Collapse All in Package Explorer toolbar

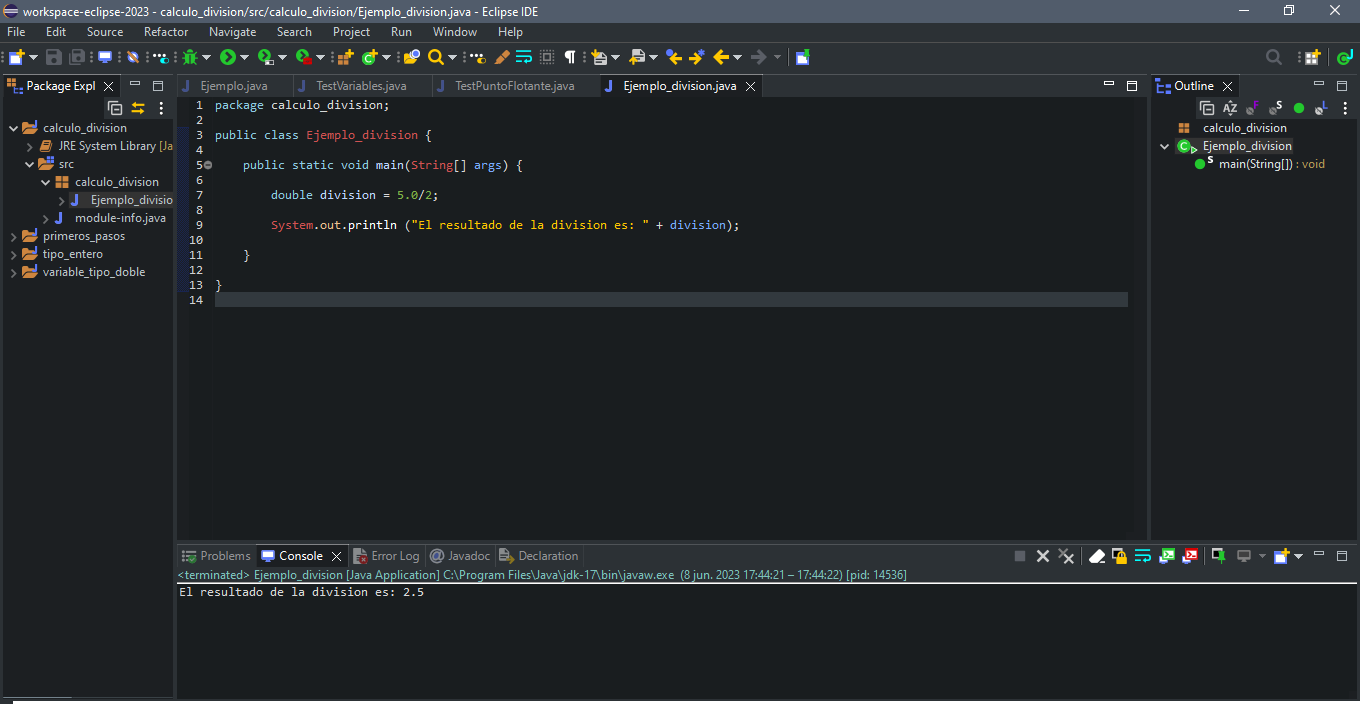pyautogui.click(x=115, y=108)
